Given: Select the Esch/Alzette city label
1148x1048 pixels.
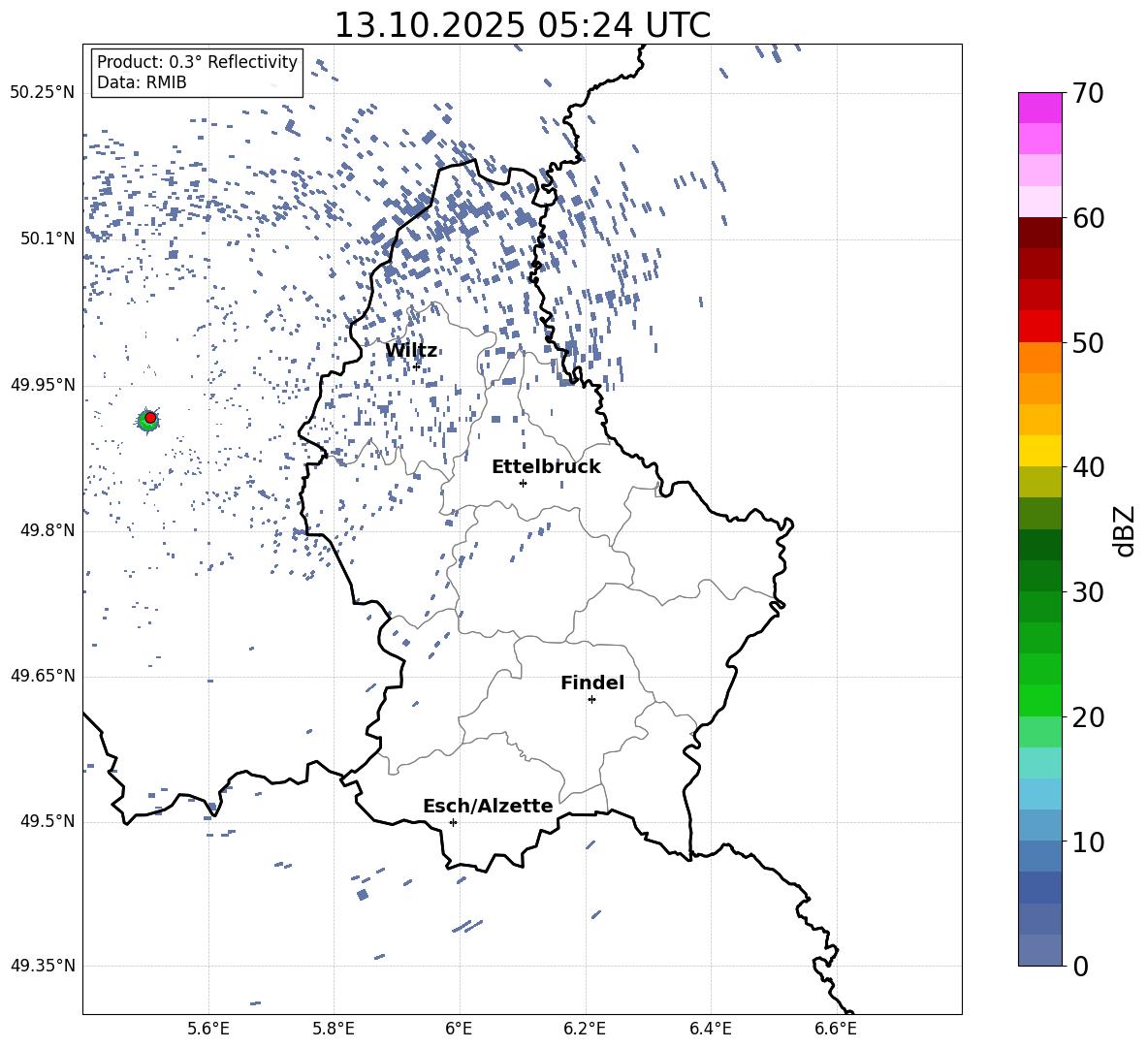Looking at the screenshot, I should coord(488,806).
